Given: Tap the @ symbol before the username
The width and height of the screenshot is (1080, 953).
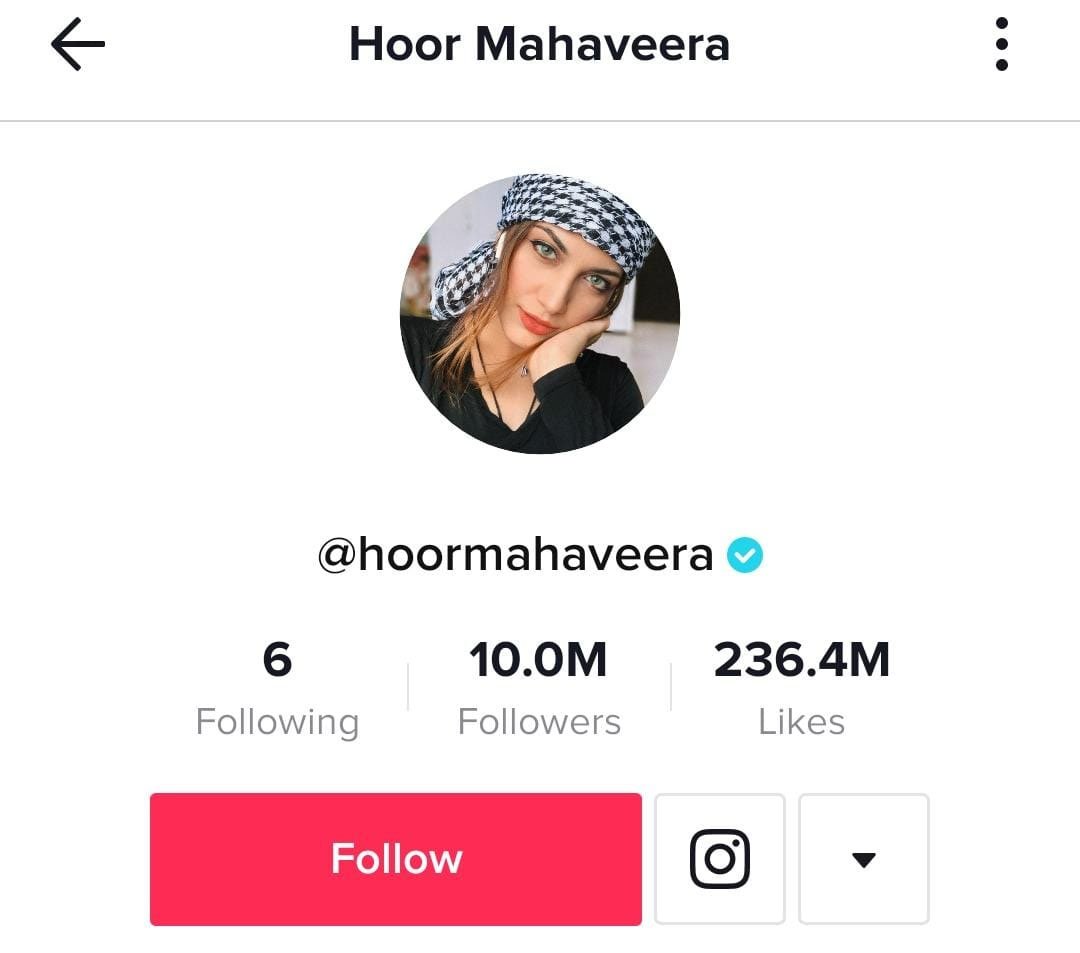Looking at the screenshot, I should (x=337, y=556).
